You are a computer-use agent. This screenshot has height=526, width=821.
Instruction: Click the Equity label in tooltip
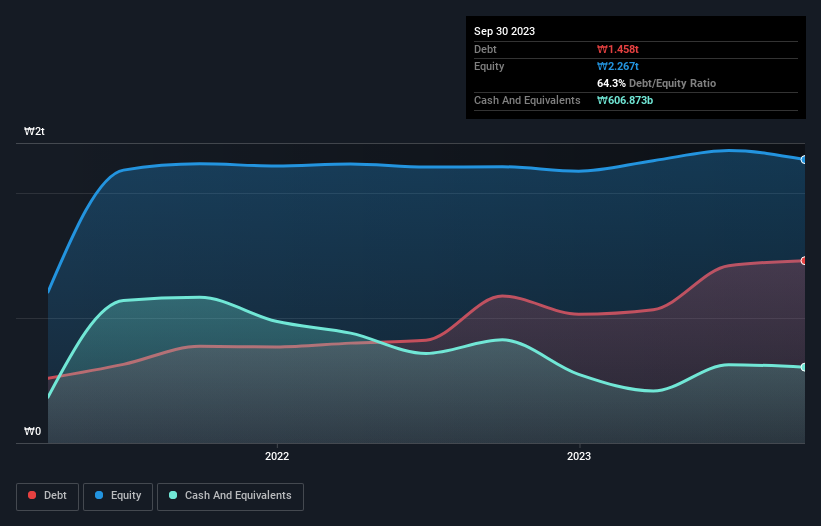489,66
